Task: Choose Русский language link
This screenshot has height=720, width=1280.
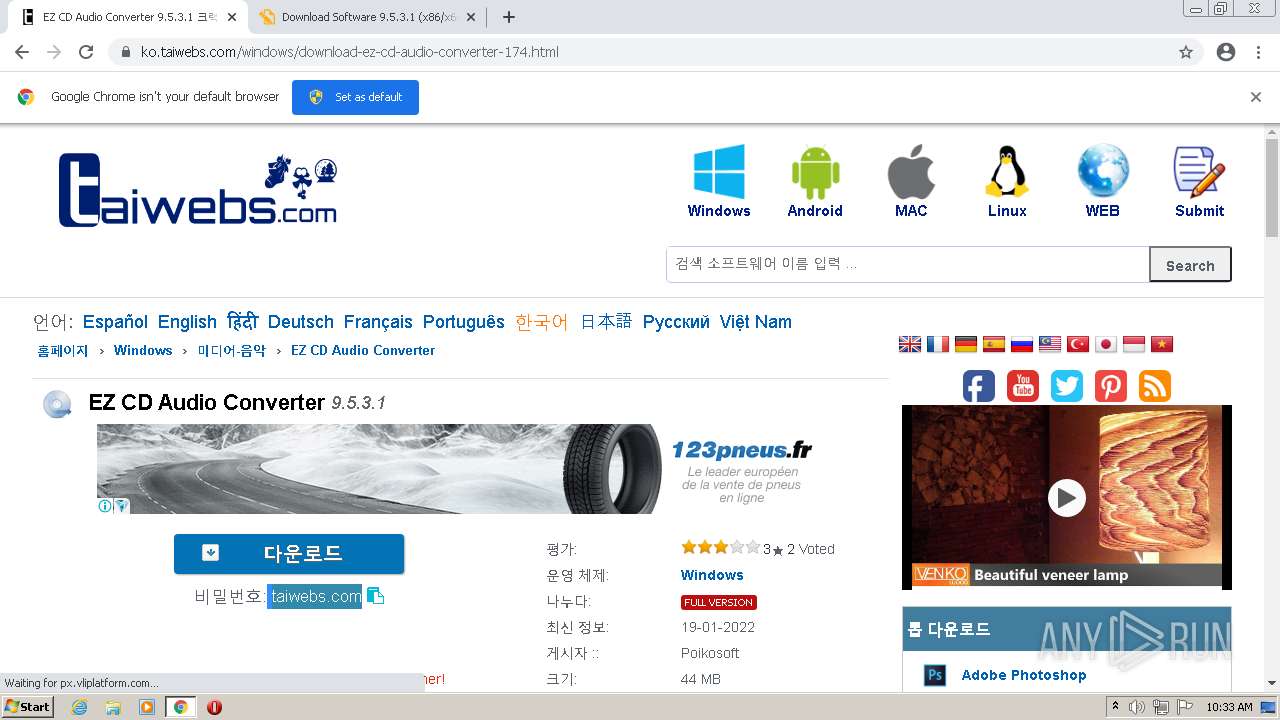Action: click(676, 322)
